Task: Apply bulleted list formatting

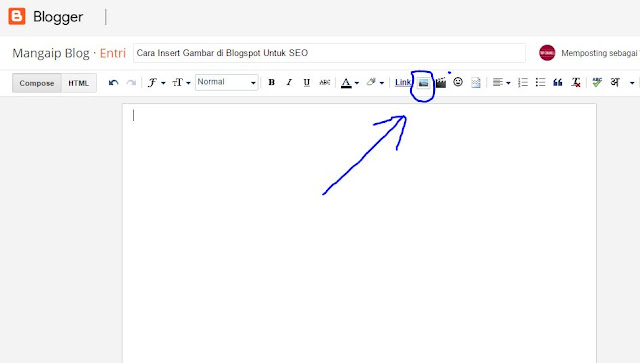Action: pos(540,83)
